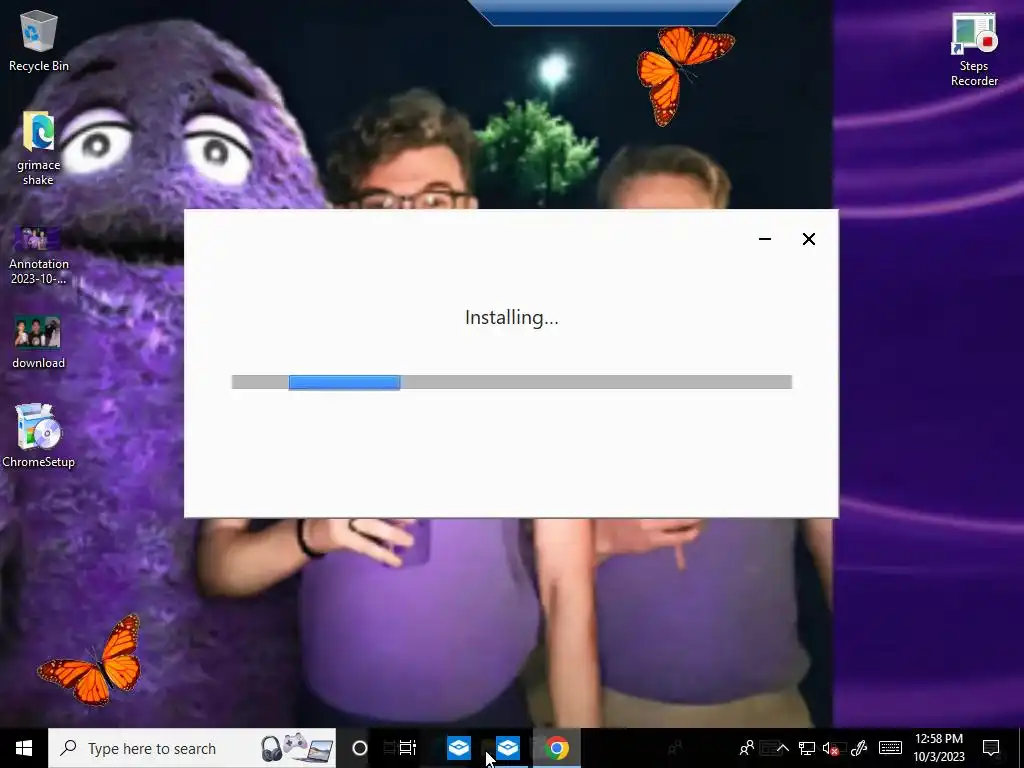The width and height of the screenshot is (1024, 768).
Task: Click the muted volume tray icon
Action: [x=830, y=748]
